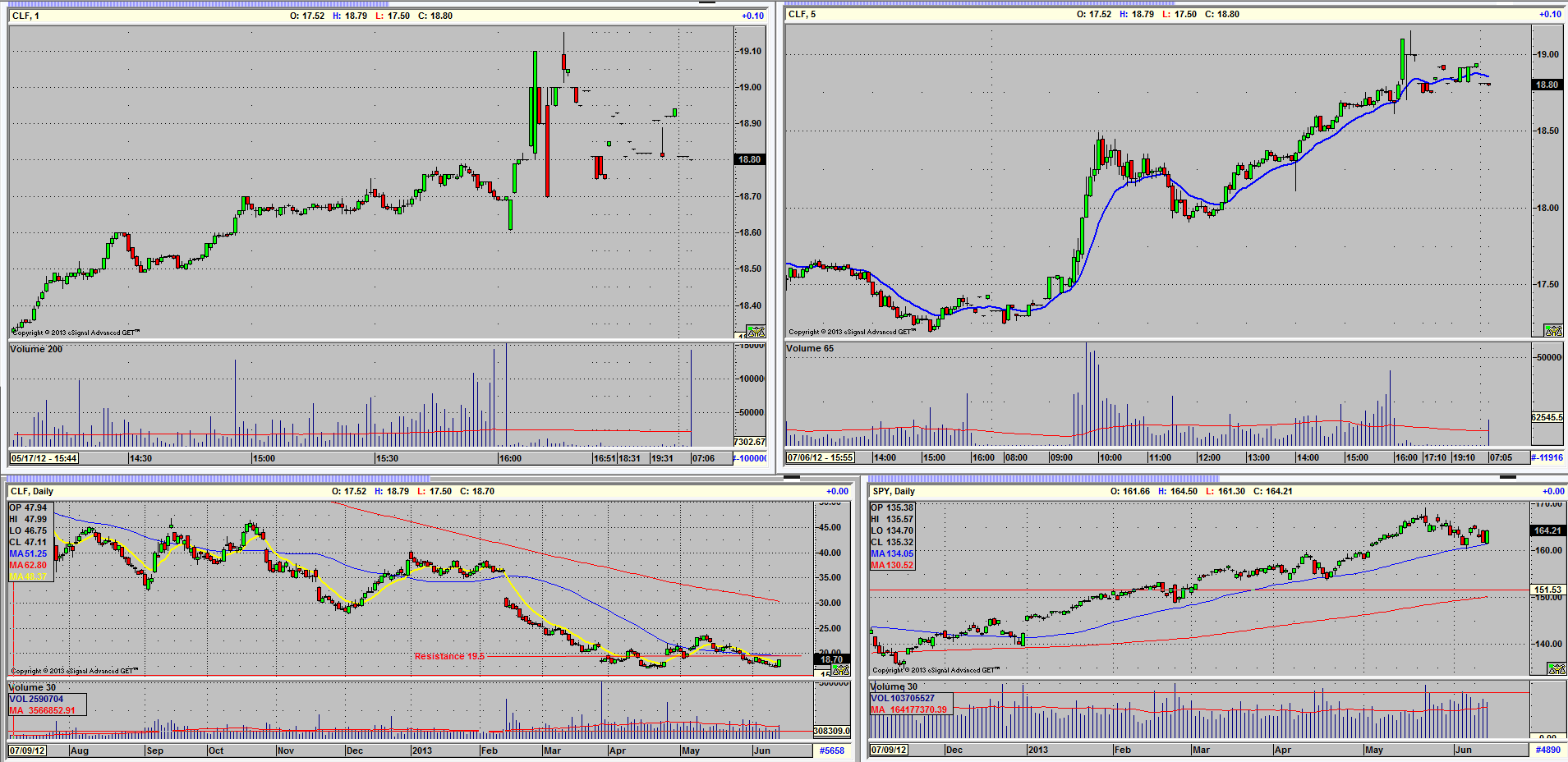
Task: Click 'MA 62.80' in CLF Daily data box
Action: [29, 565]
